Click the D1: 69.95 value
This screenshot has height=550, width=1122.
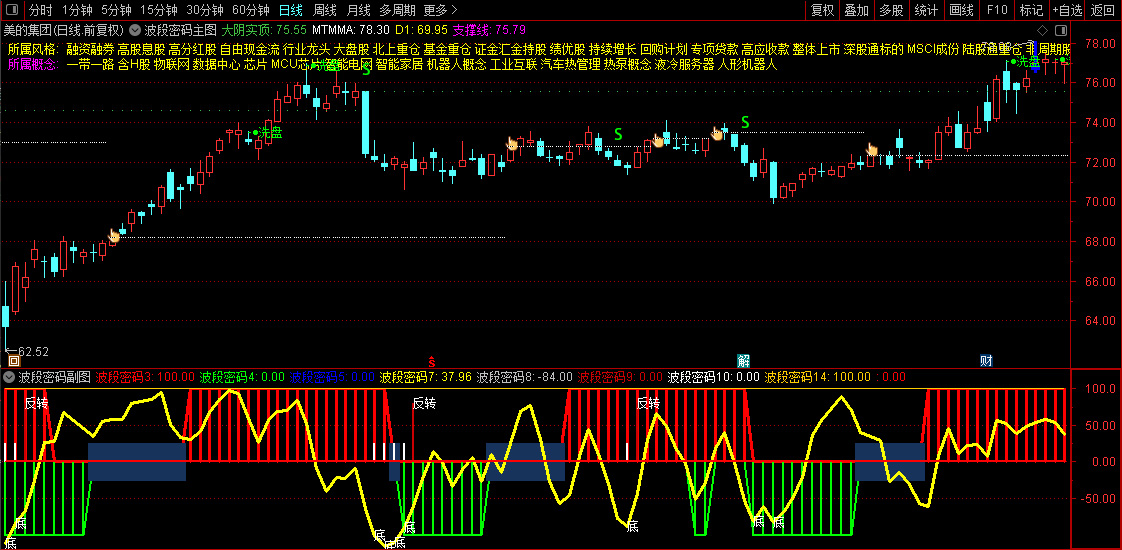coord(421,30)
